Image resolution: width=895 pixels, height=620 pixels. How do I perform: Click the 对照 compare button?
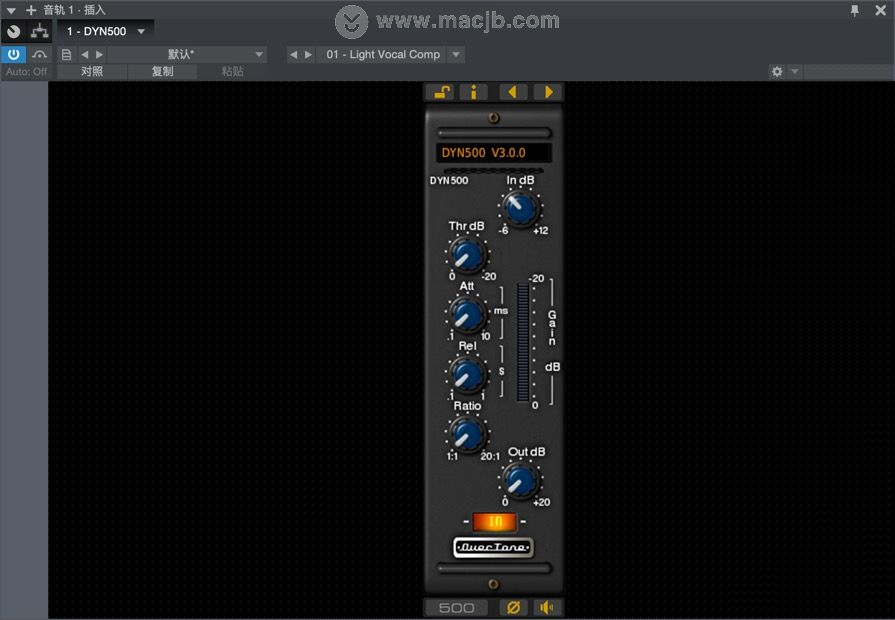point(92,72)
